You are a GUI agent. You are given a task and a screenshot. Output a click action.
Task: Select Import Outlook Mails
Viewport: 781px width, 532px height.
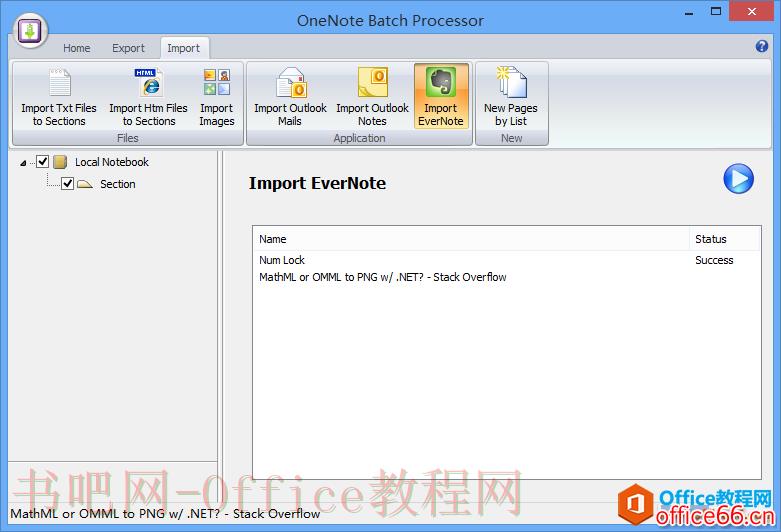290,97
